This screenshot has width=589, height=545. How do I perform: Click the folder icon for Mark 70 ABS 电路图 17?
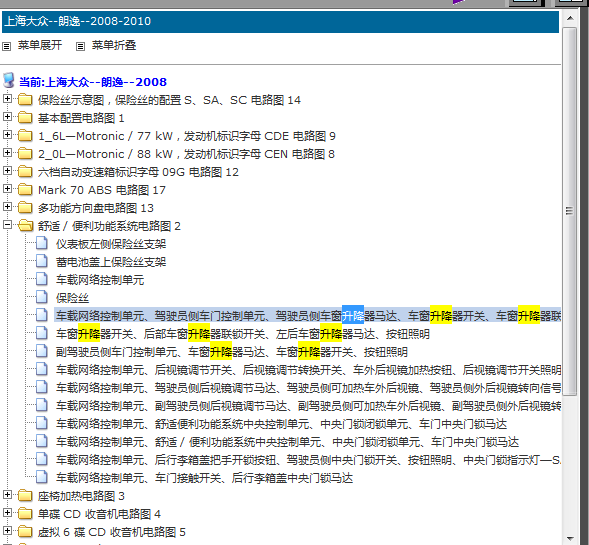point(25,189)
